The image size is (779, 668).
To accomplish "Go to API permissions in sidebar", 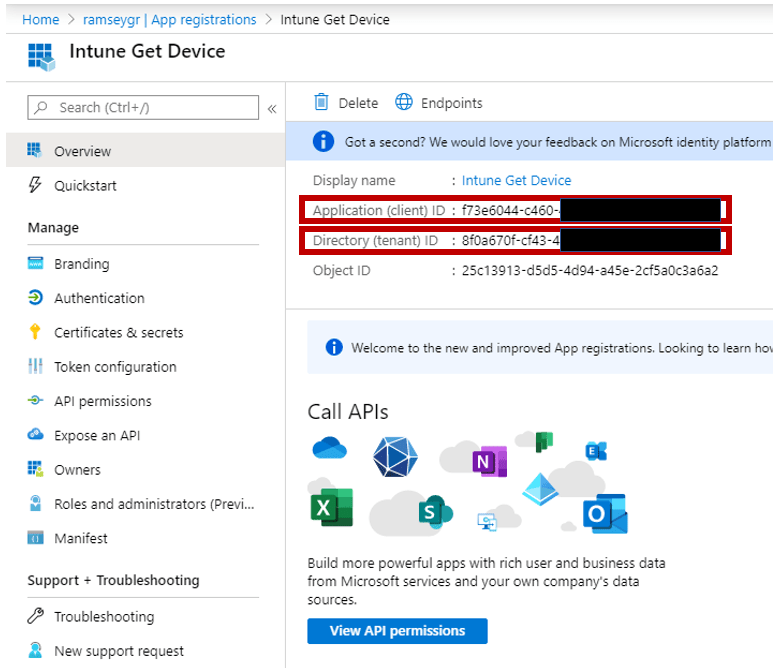I will point(103,401).
